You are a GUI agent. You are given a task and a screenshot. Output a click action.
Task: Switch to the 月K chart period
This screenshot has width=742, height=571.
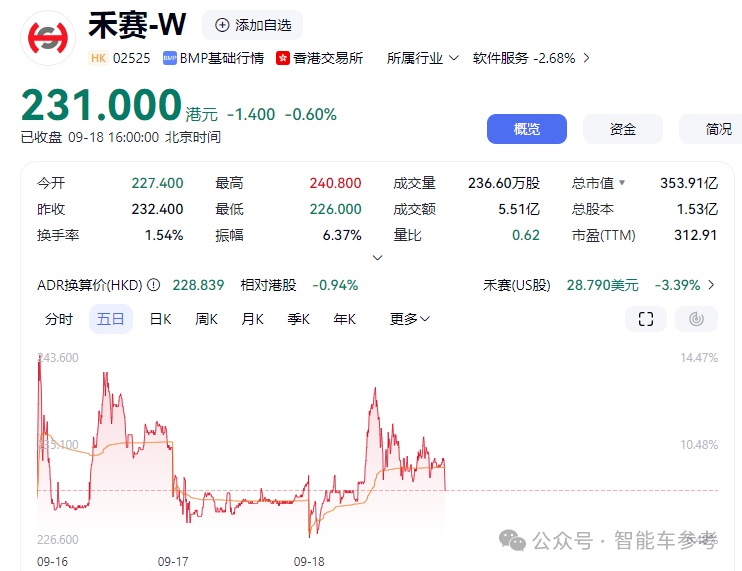pyautogui.click(x=252, y=319)
